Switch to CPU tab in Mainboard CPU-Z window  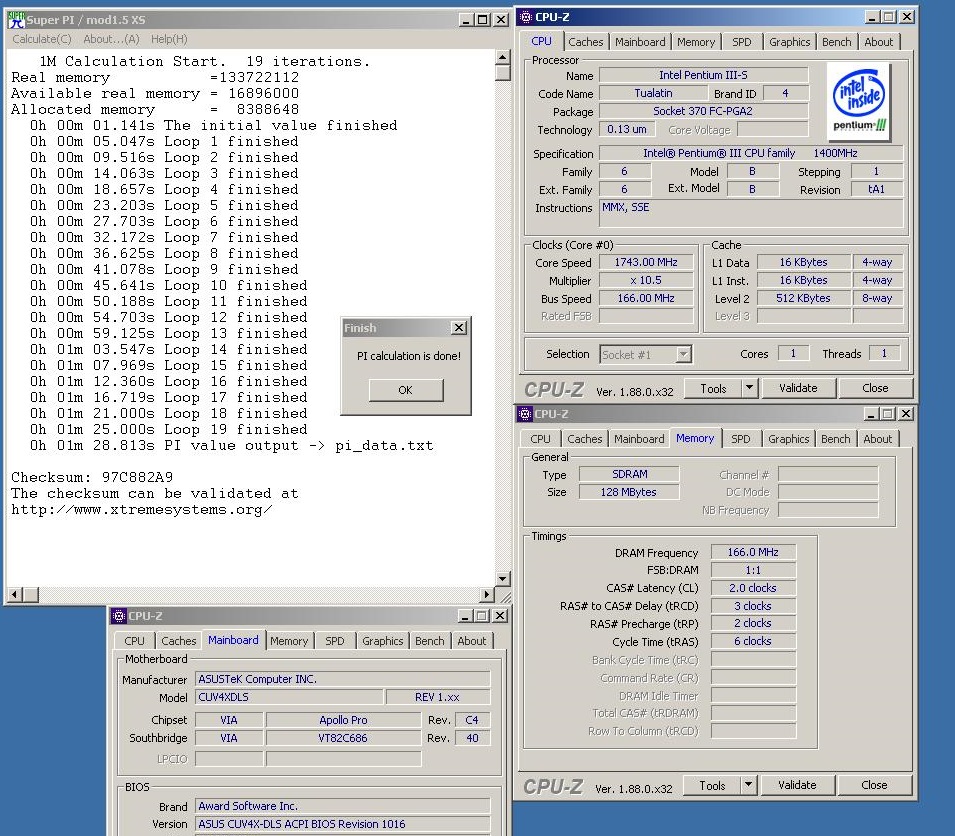pyautogui.click(x=135, y=641)
